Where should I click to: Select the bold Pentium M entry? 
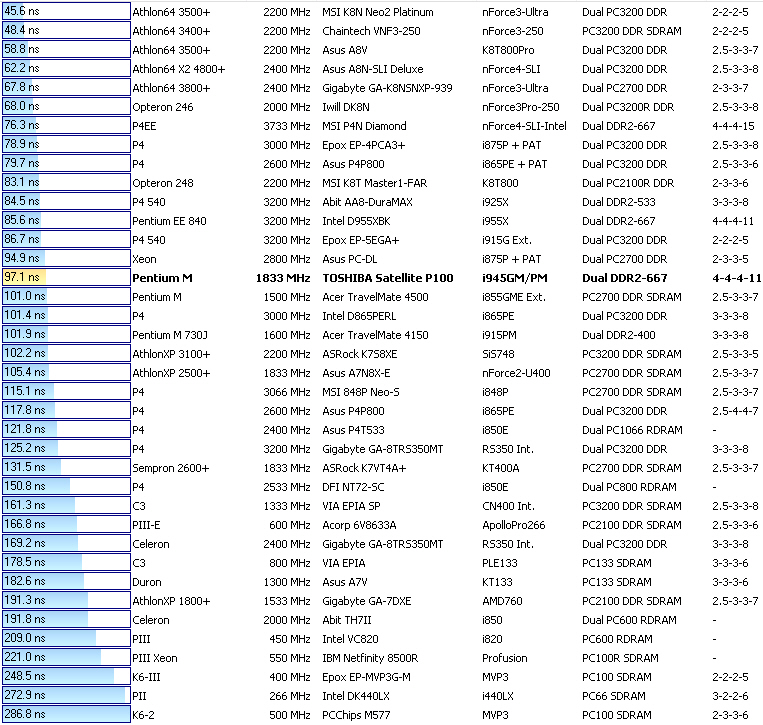[x=162, y=278]
